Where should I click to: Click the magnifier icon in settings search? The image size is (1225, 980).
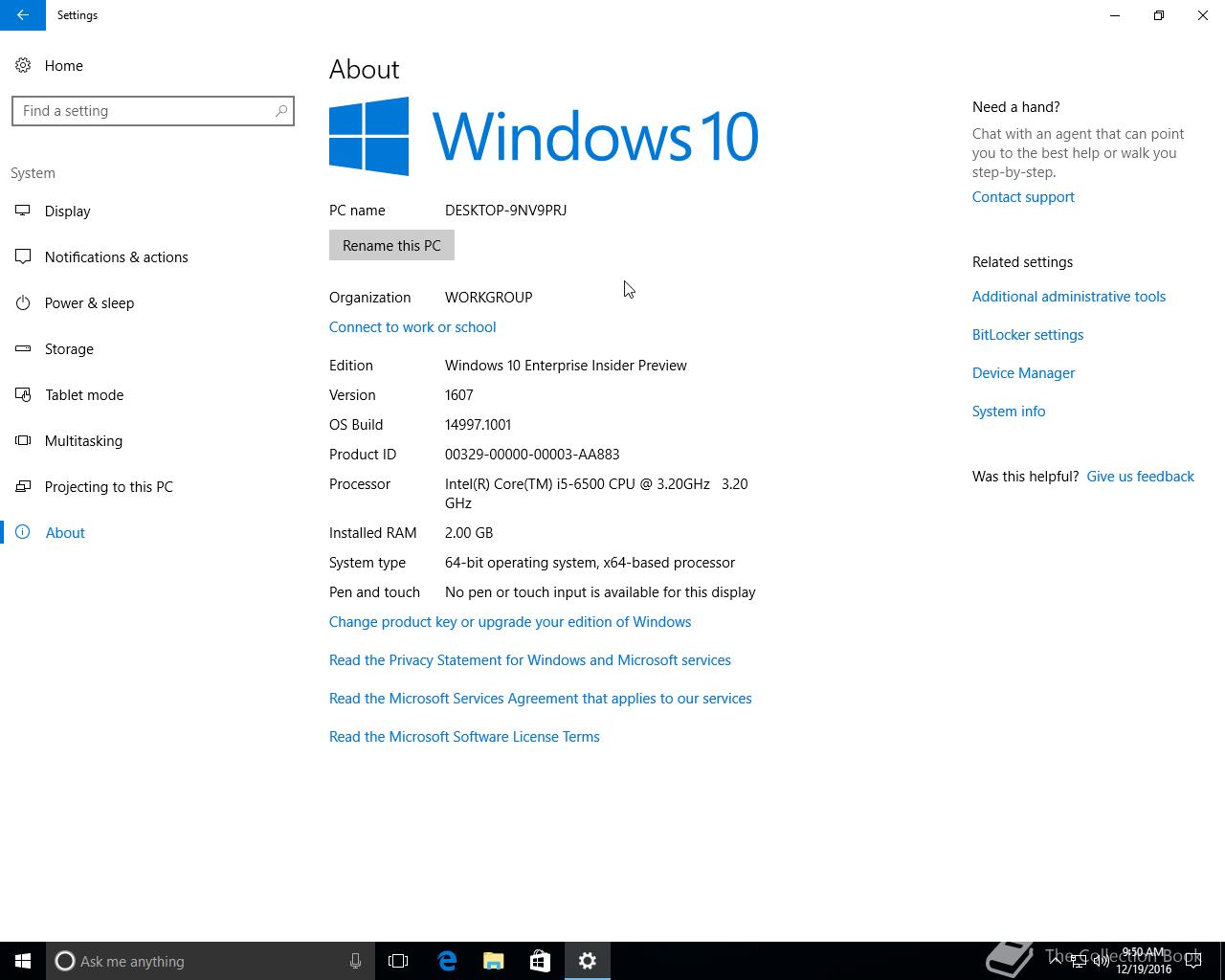click(x=281, y=111)
